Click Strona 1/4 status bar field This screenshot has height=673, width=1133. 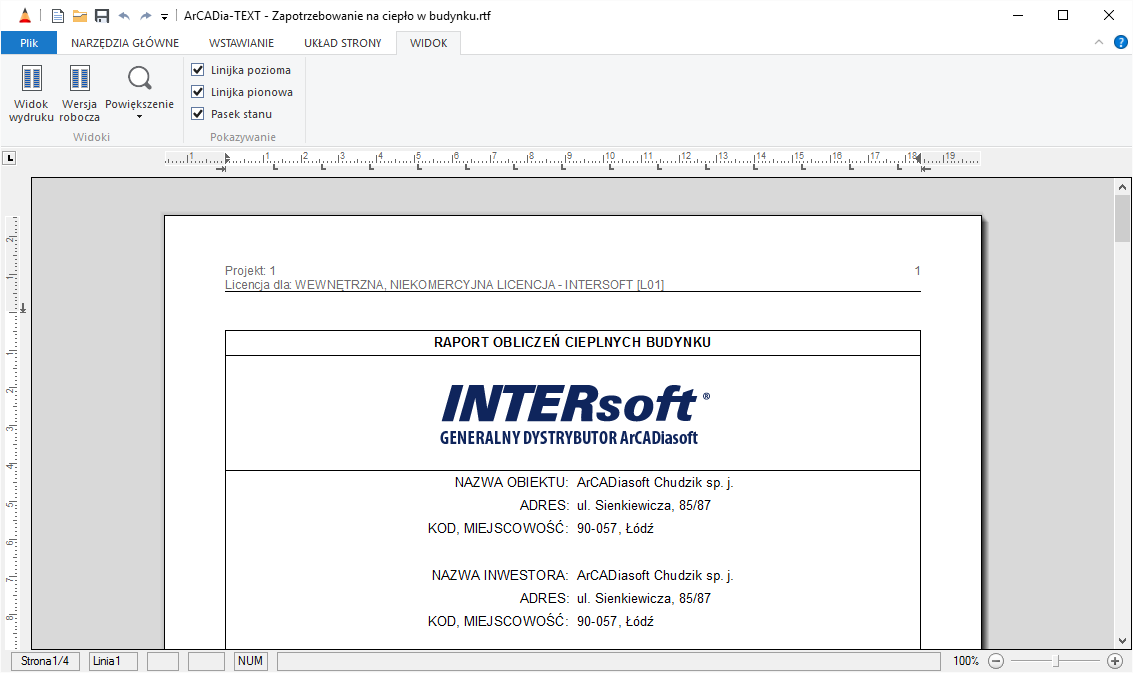coord(45,661)
